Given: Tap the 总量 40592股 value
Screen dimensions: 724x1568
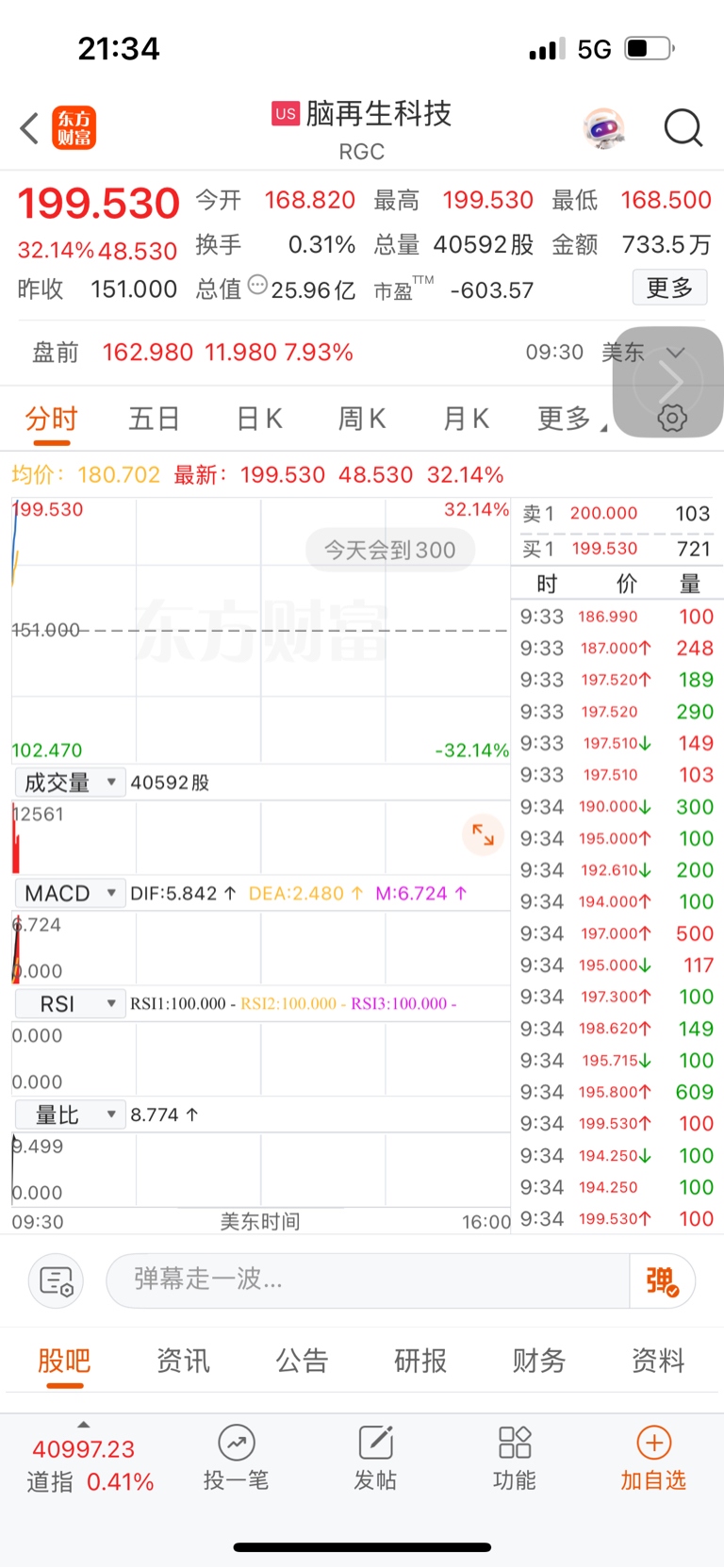Looking at the screenshot, I should click(484, 245).
